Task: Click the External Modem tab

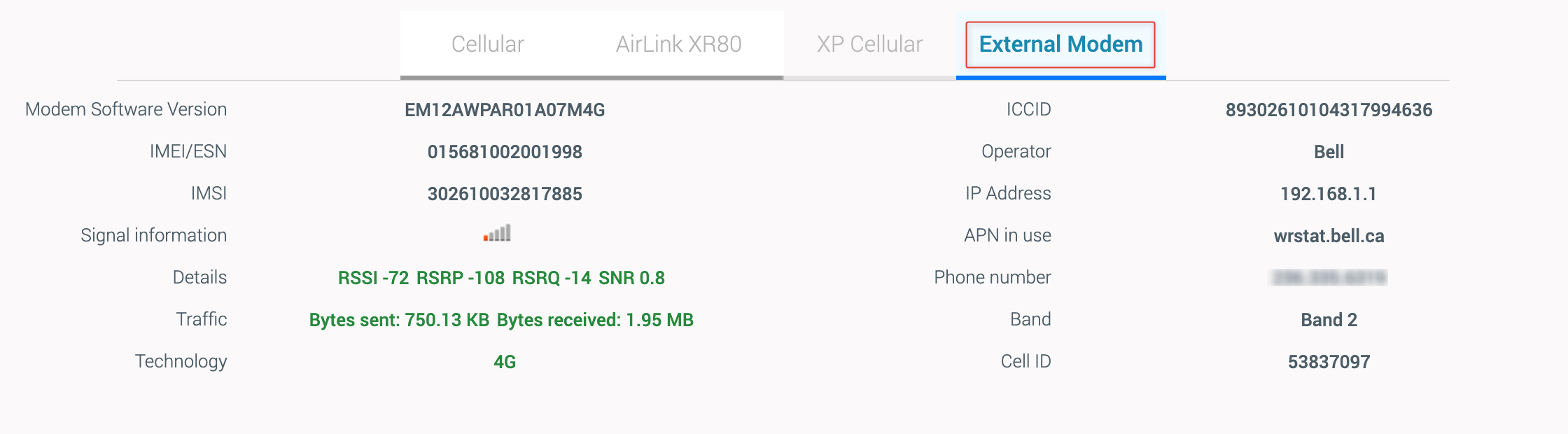Action: pos(1060,44)
